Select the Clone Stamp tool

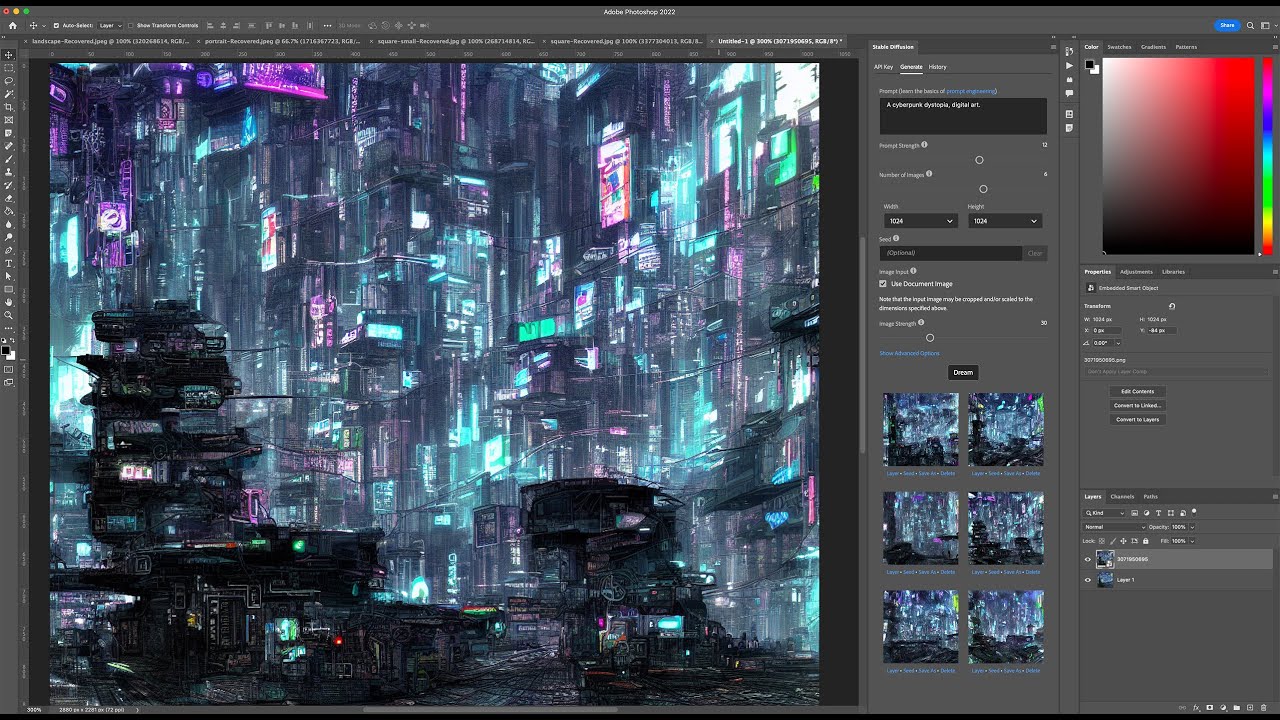(8, 171)
